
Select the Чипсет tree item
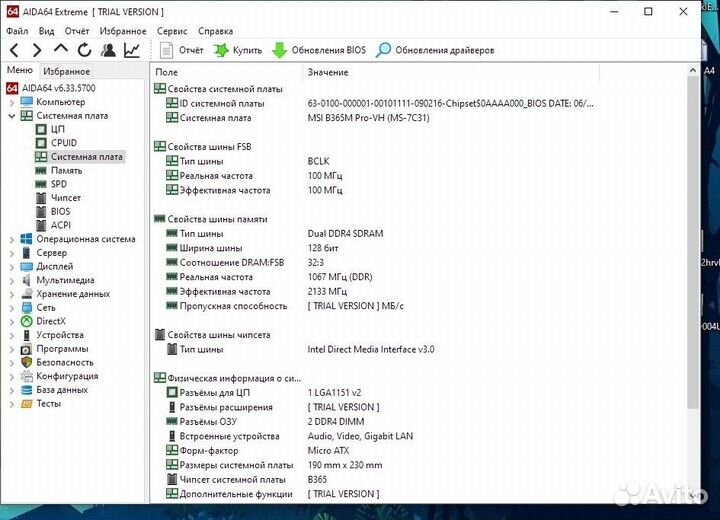(66, 198)
